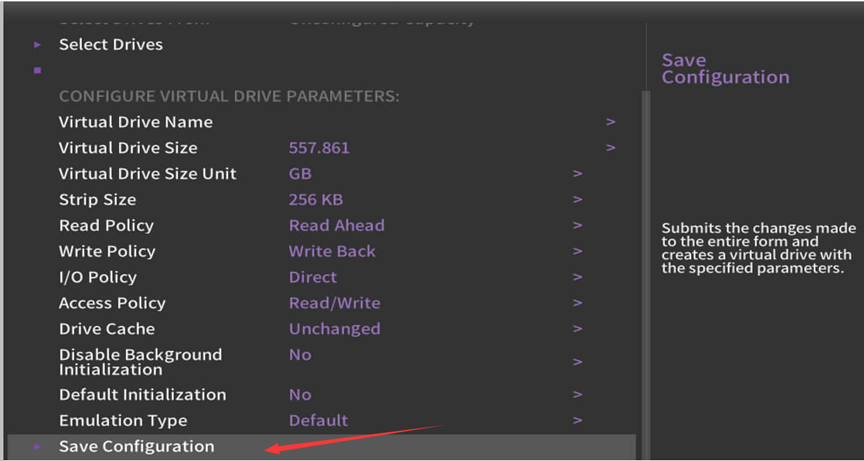864x461 pixels.
Task: Open the Emulation Type Default dropdown
Action: [x=318, y=421]
